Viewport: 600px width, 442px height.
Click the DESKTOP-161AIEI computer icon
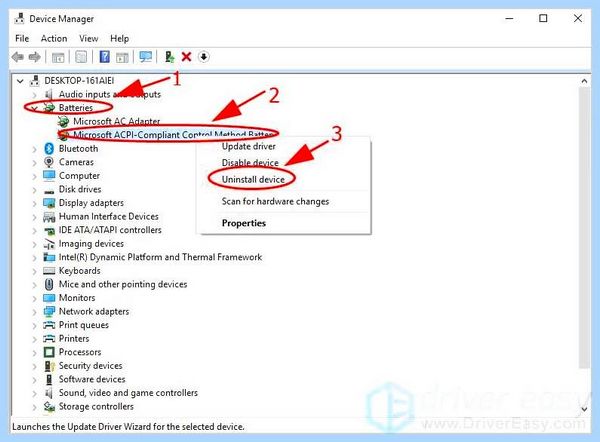[x=34, y=81]
